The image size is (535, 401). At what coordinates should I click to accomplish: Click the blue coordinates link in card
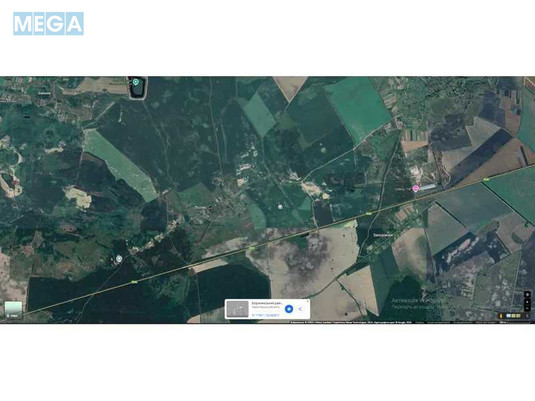coord(265,315)
